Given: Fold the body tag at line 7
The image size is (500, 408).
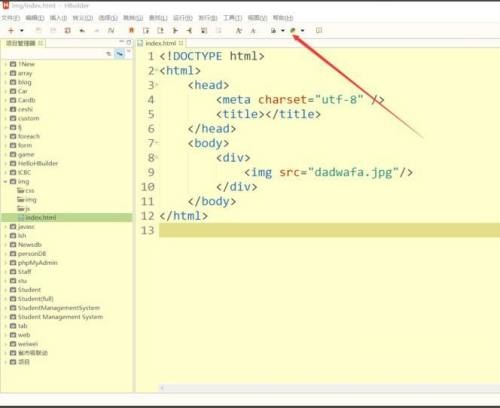Looking at the screenshot, I should pos(157,143).
